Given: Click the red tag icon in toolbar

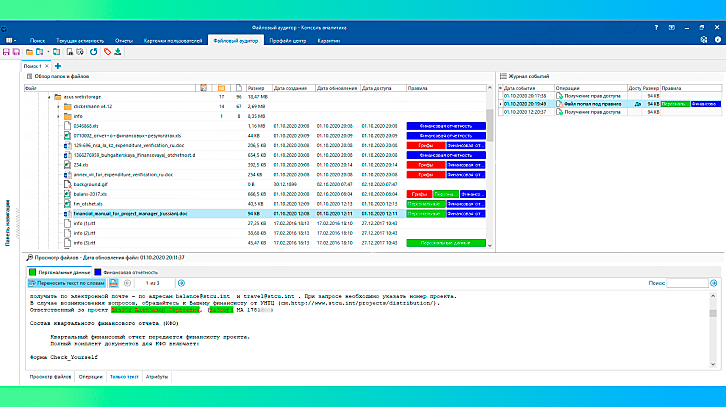Looking at the screenshot, I should point(107,51).
